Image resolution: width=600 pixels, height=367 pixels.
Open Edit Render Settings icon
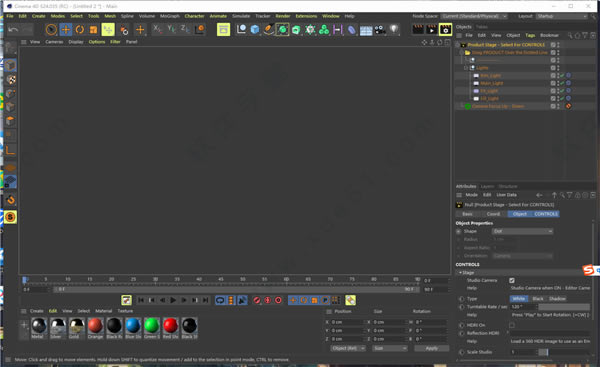click(x=445, y=29)
